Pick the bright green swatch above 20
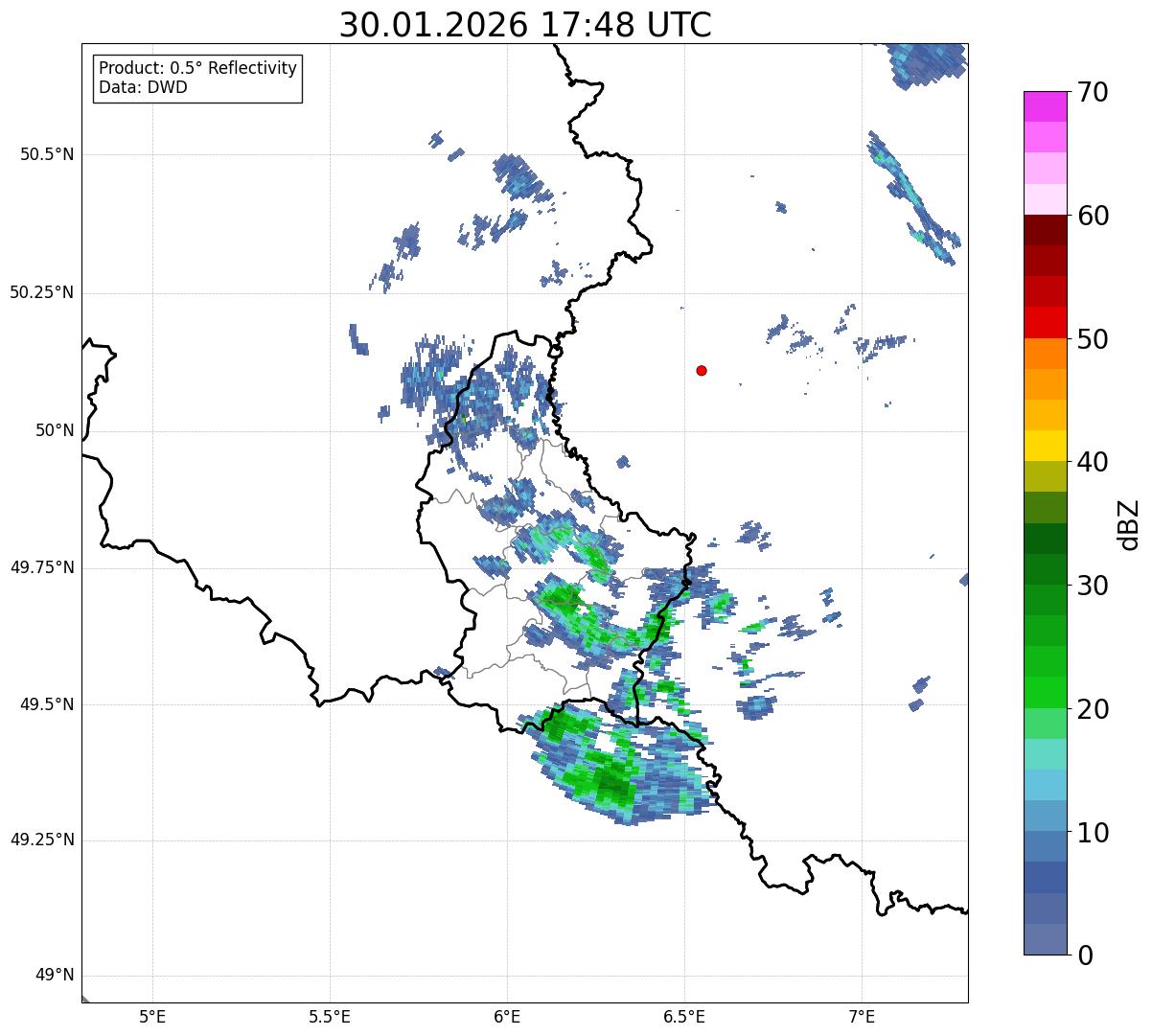The image size is (1152, 1036). (x=1045, y=692)
